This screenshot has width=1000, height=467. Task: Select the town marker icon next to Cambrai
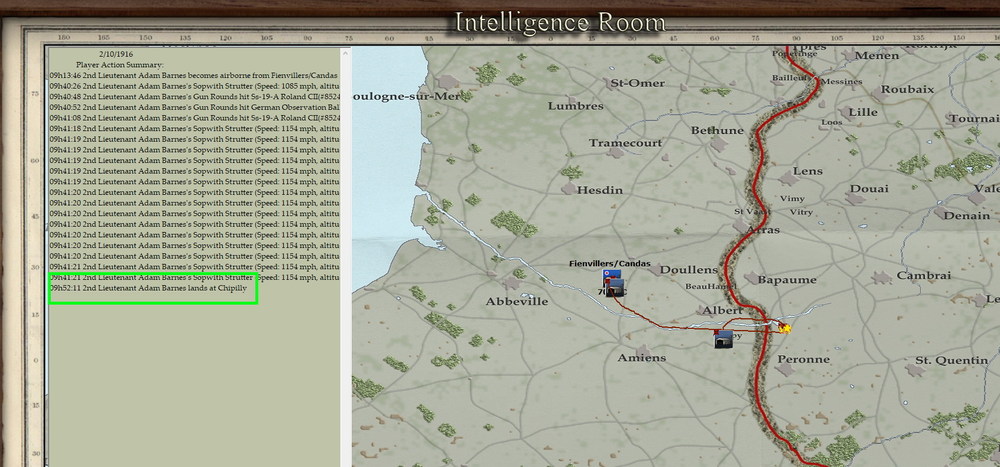pyautogui.click(x=882, y=278)
